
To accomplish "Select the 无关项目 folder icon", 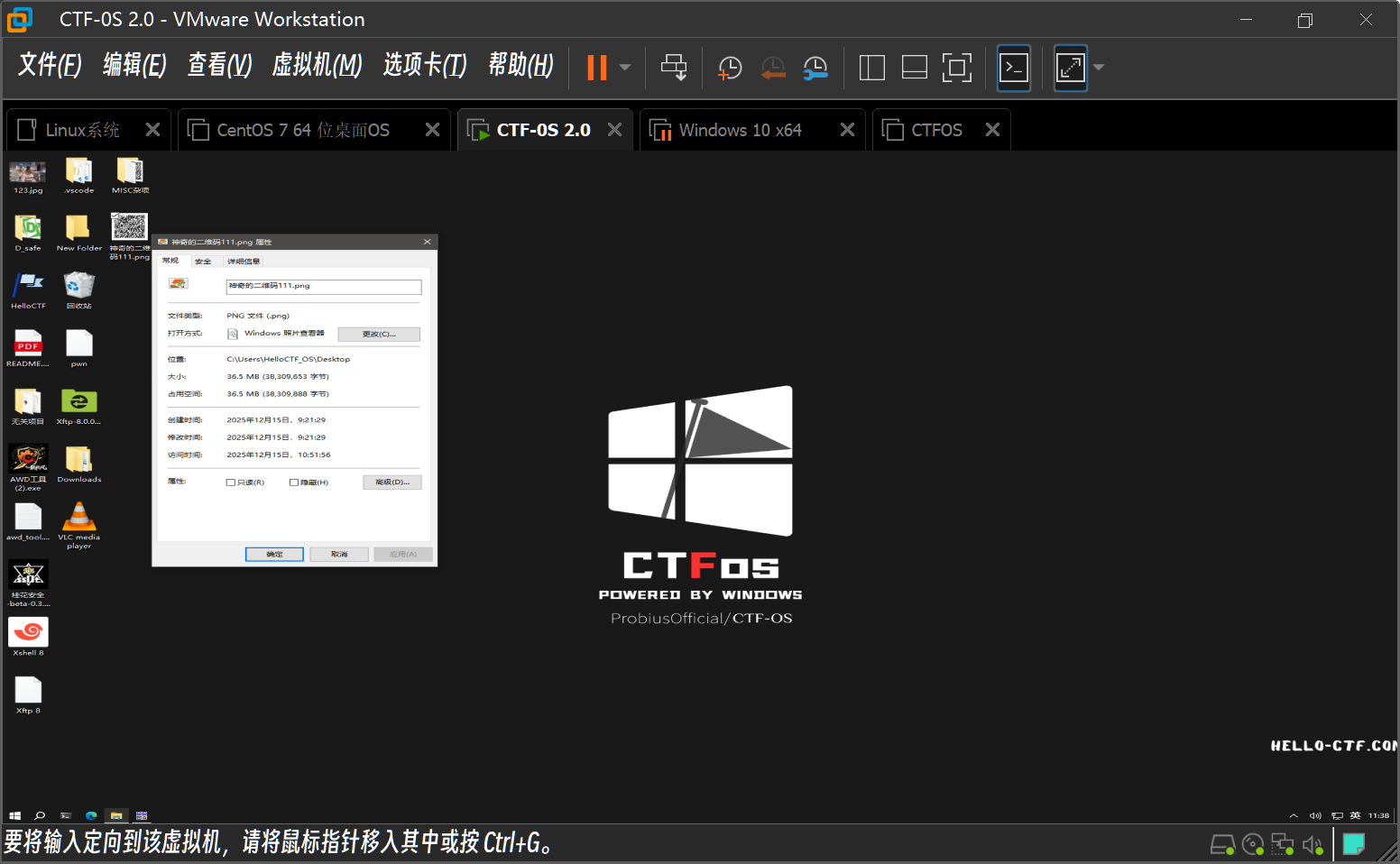I will tap(28, 407).
